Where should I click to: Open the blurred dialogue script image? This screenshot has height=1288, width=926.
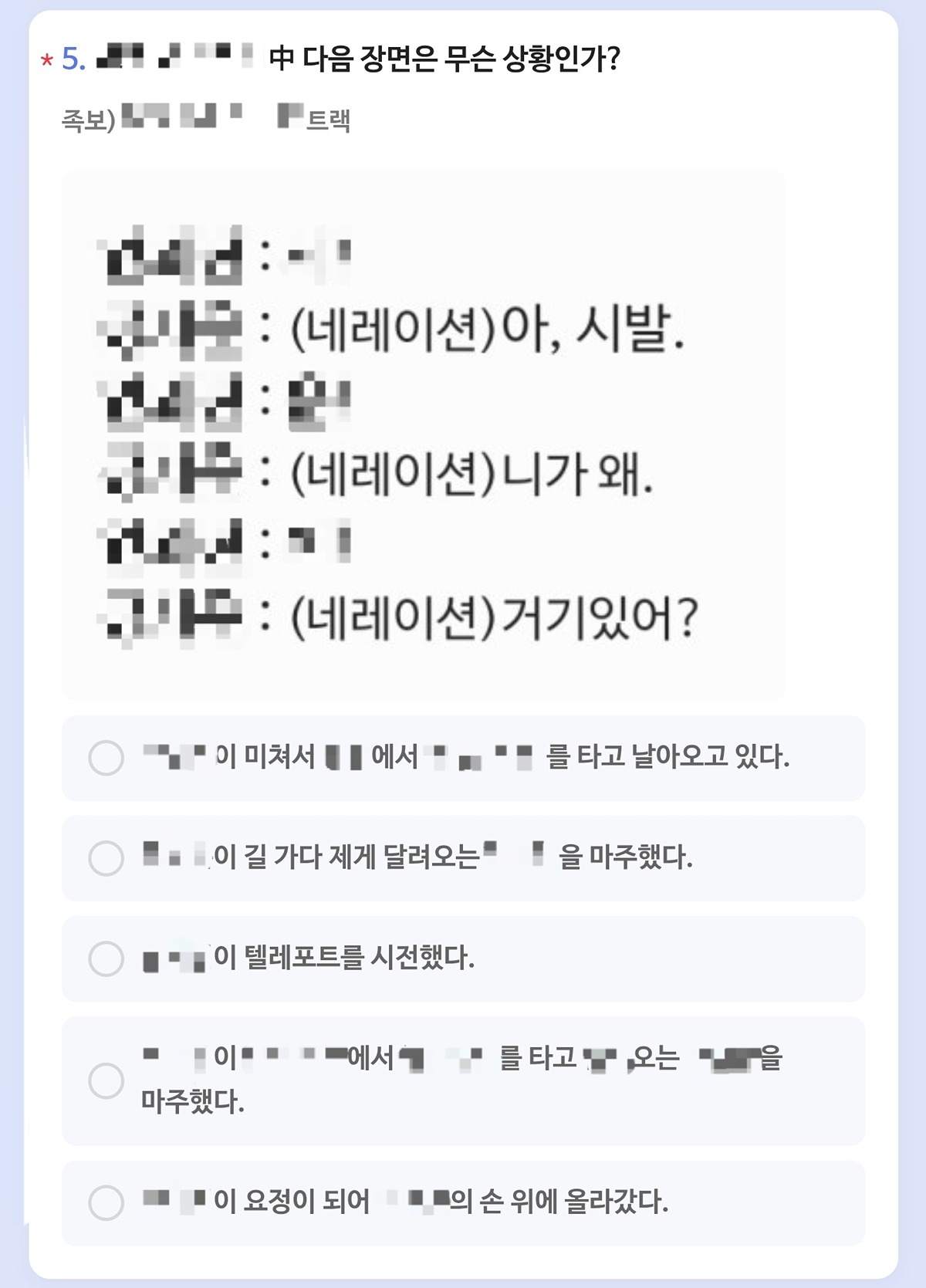[424, 435]
